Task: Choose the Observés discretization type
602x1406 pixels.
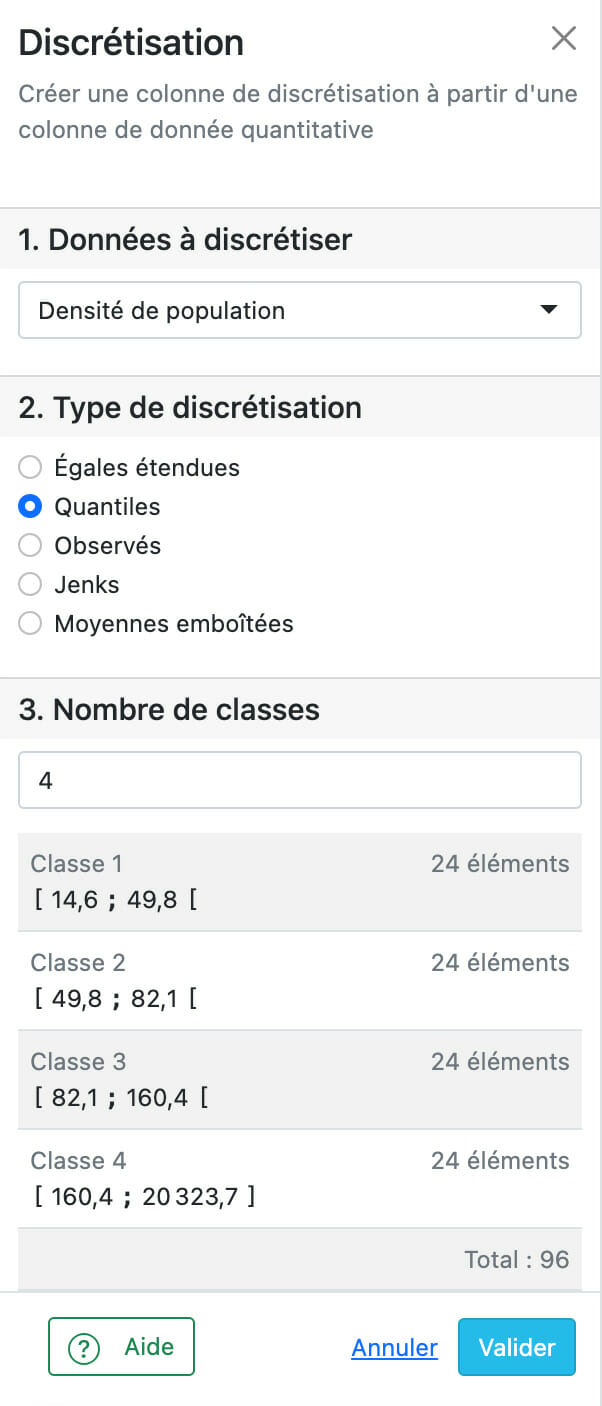Action: (31, 546)
